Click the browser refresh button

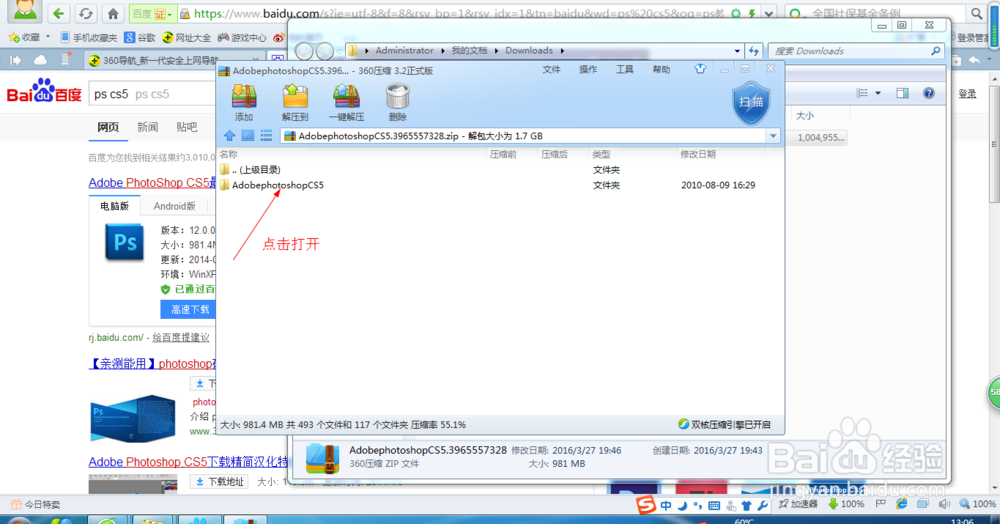(86, 13)
